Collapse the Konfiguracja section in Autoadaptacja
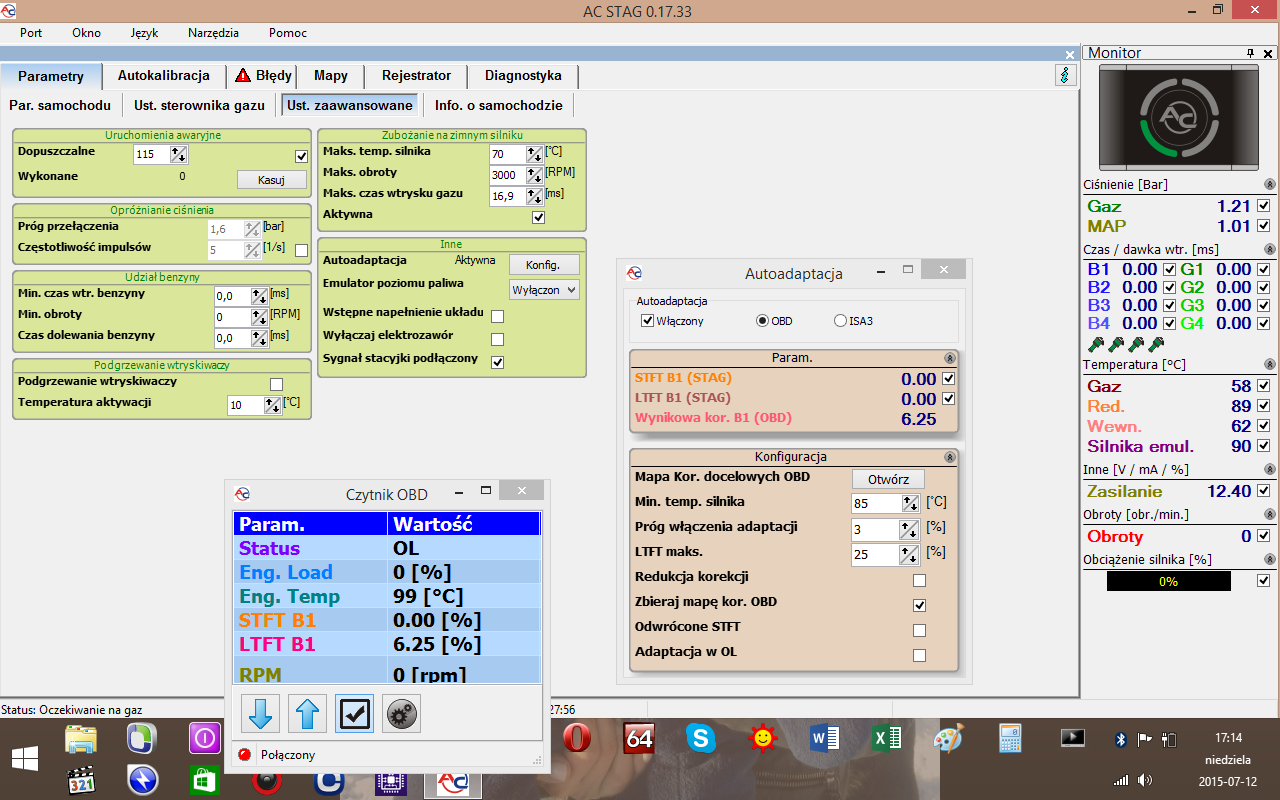This screenshot has height=800, width=1280. click(x=948, y=457)
